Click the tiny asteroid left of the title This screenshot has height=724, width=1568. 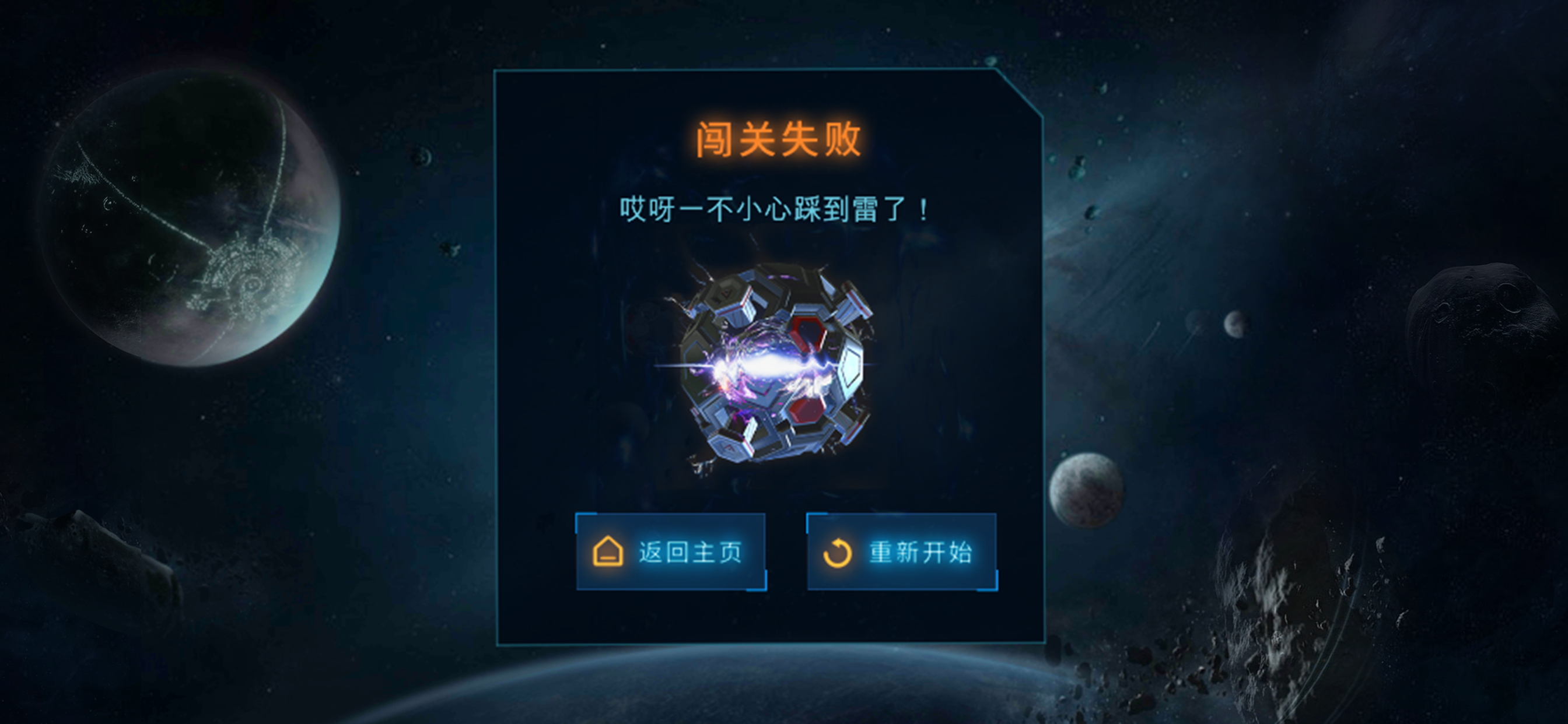tap(421, 156)
